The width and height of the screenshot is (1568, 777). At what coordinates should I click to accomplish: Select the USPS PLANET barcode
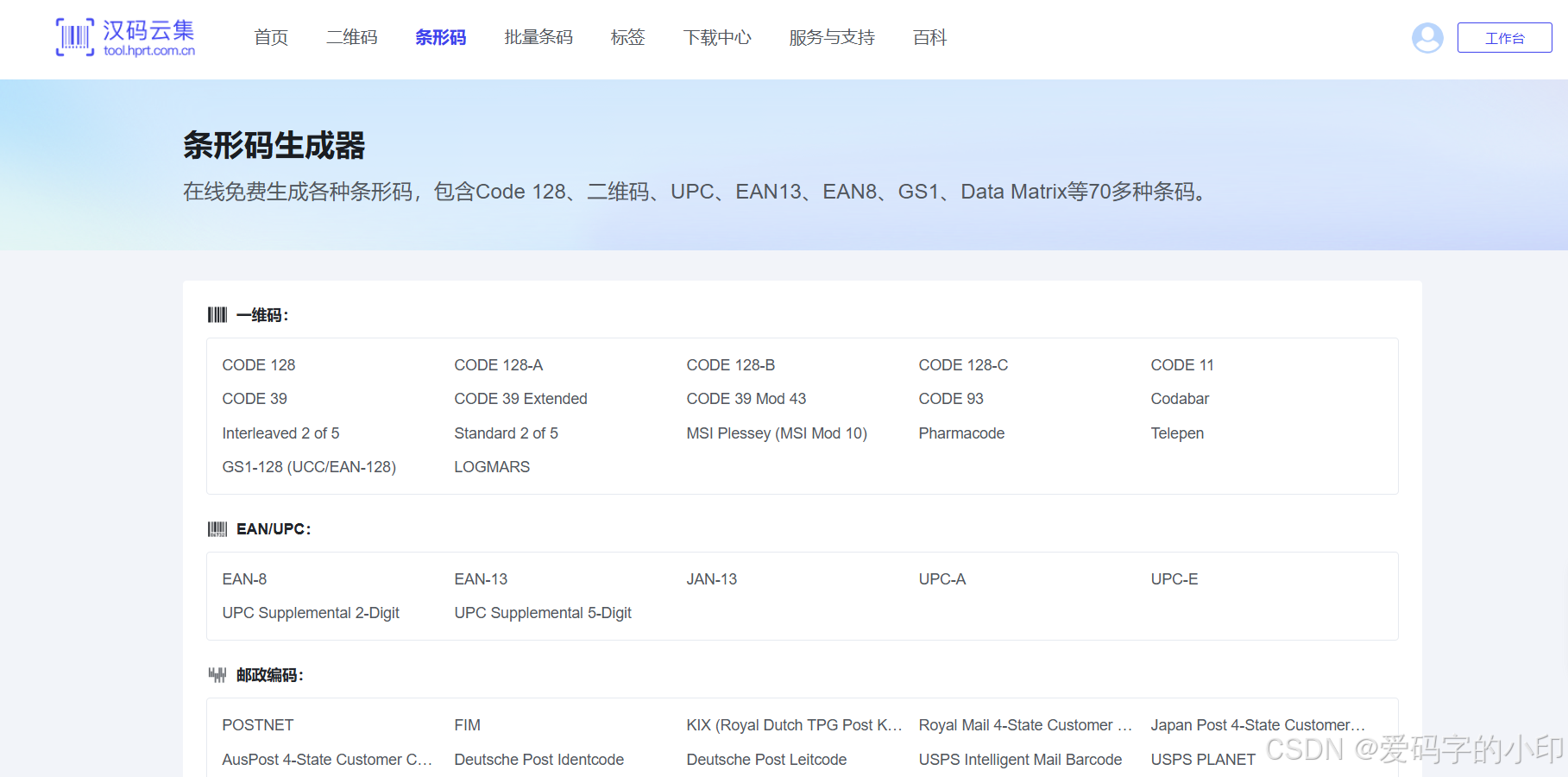(1203, 760)
